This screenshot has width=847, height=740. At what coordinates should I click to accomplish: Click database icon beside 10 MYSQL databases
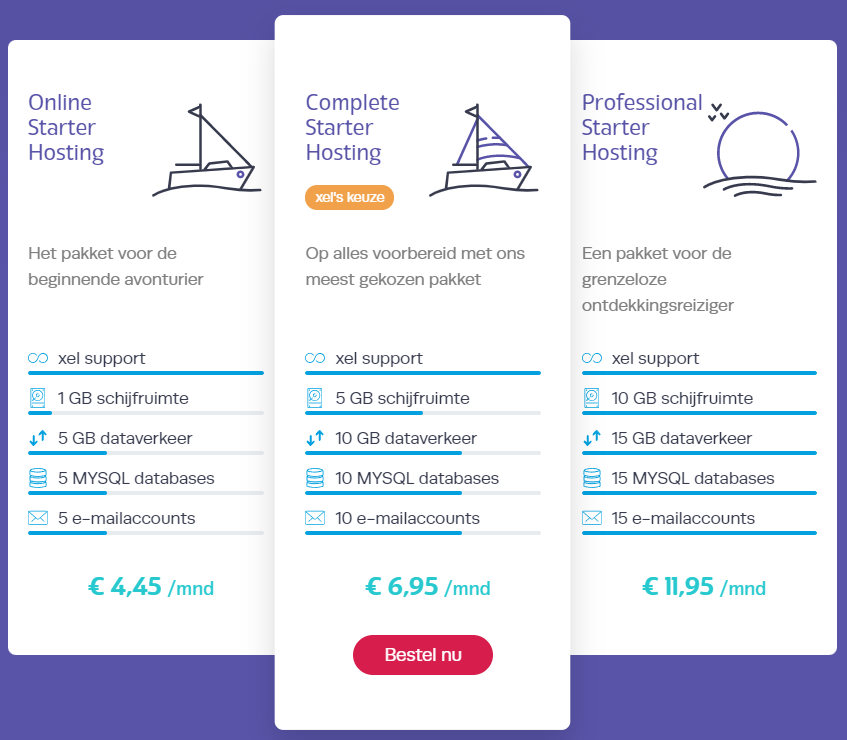[x=315, y=478]
